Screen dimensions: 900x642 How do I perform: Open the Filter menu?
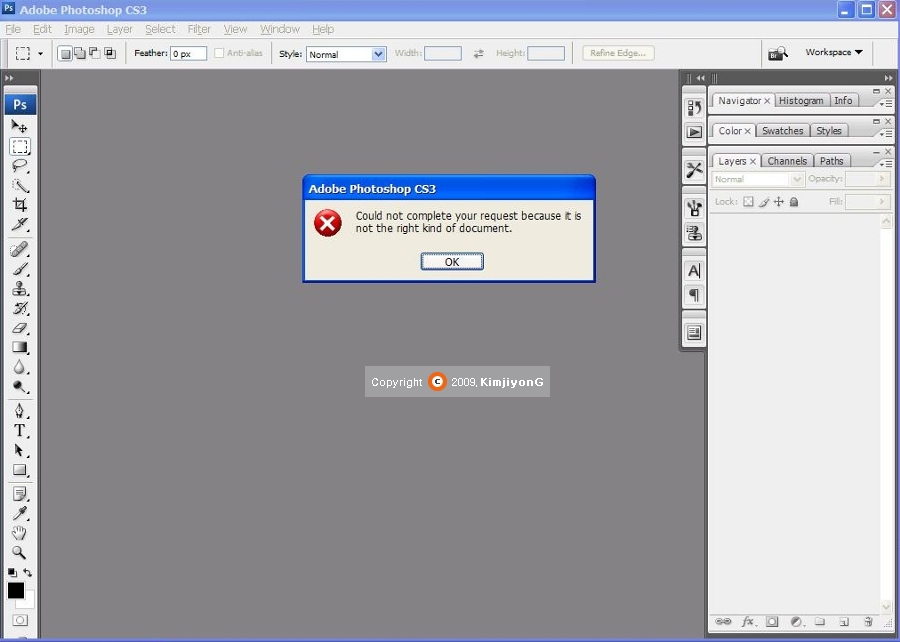tap(199, 29)
